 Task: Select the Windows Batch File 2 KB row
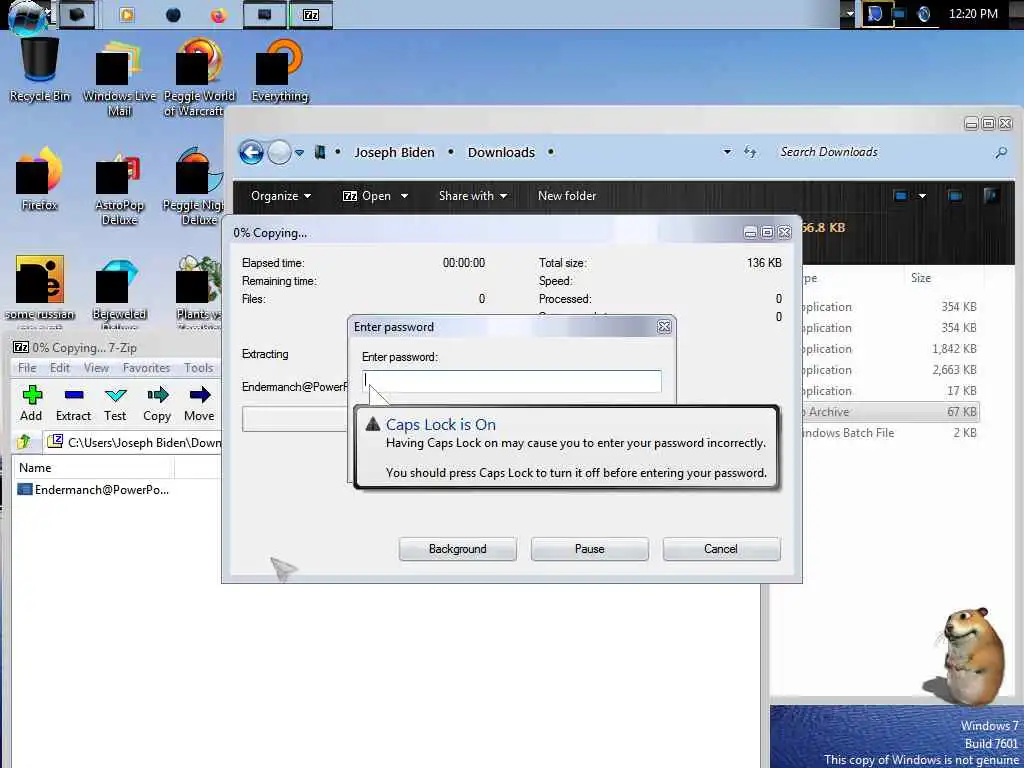click(x=891, y=433)
